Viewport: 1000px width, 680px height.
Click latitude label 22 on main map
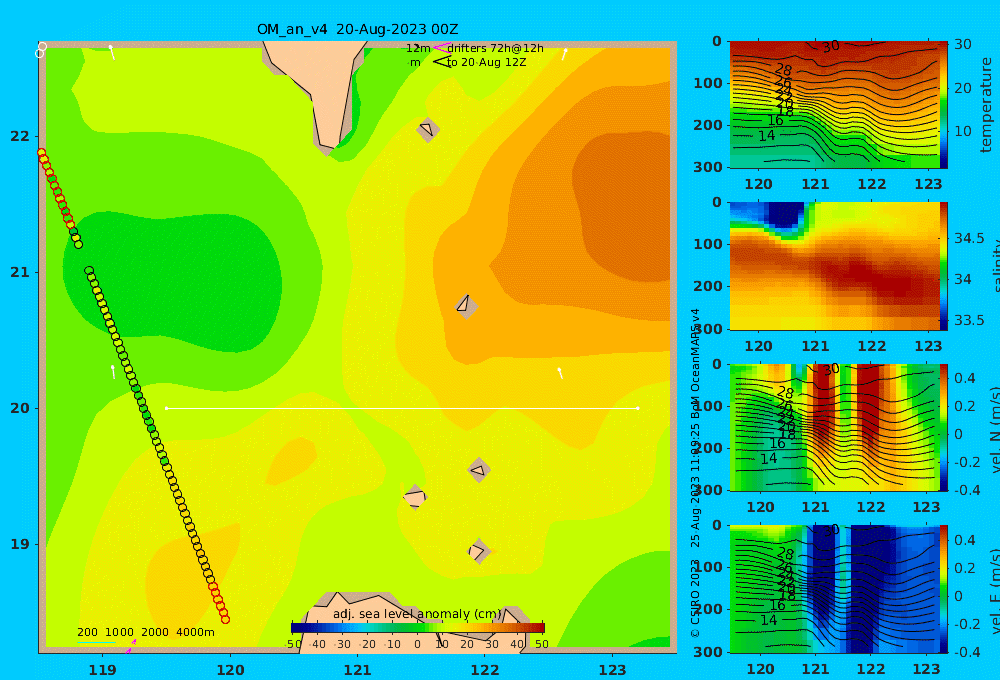(20, 137)
